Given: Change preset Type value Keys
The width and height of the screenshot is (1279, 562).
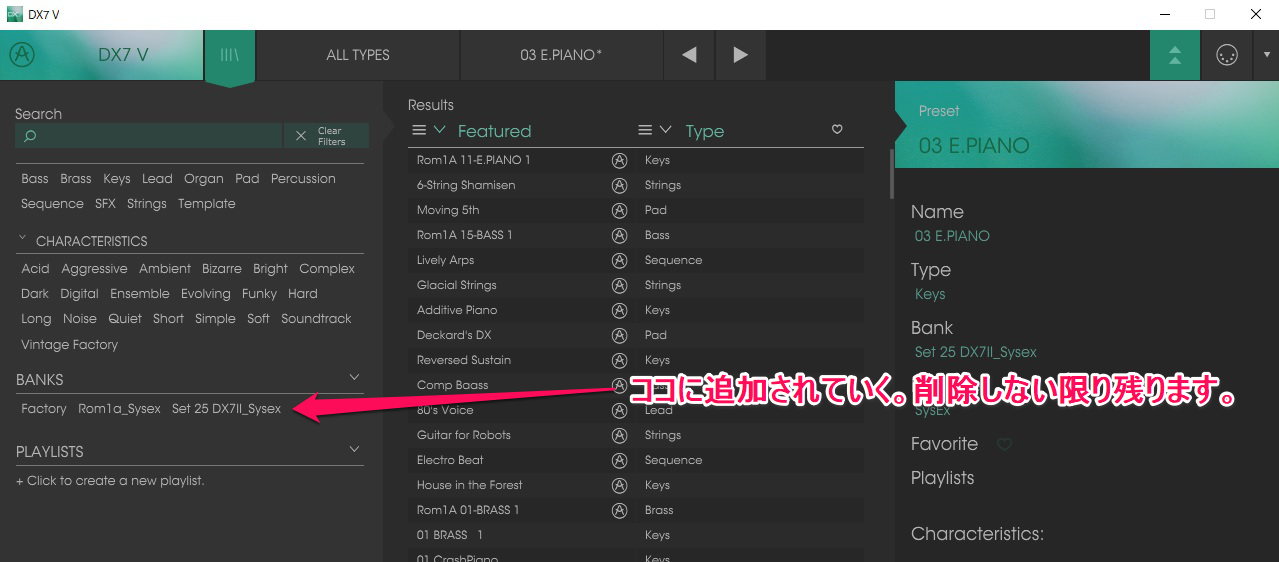Looking at the screenshot, I should click(x=930, y=295).
